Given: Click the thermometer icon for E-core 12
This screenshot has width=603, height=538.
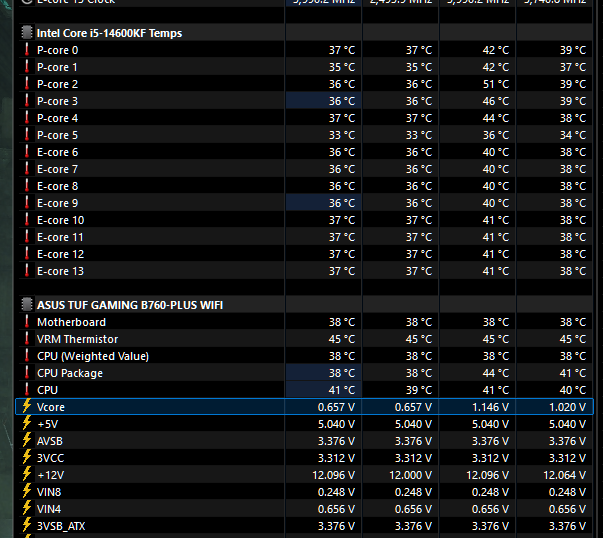Looking at the screenshot, I should [27, 253].
